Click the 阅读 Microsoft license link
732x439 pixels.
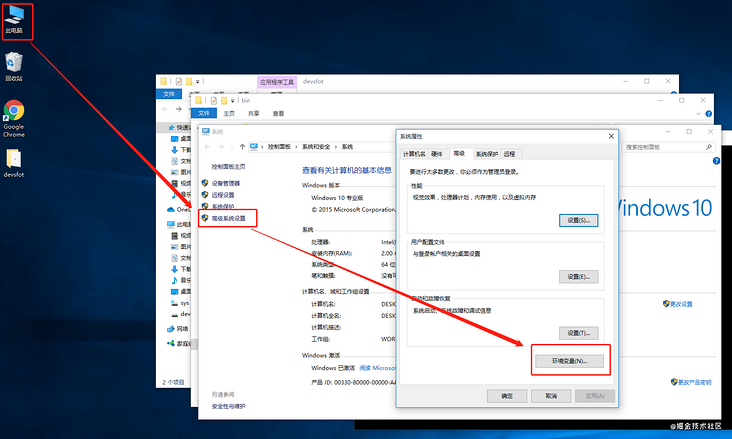pos(378,368)
